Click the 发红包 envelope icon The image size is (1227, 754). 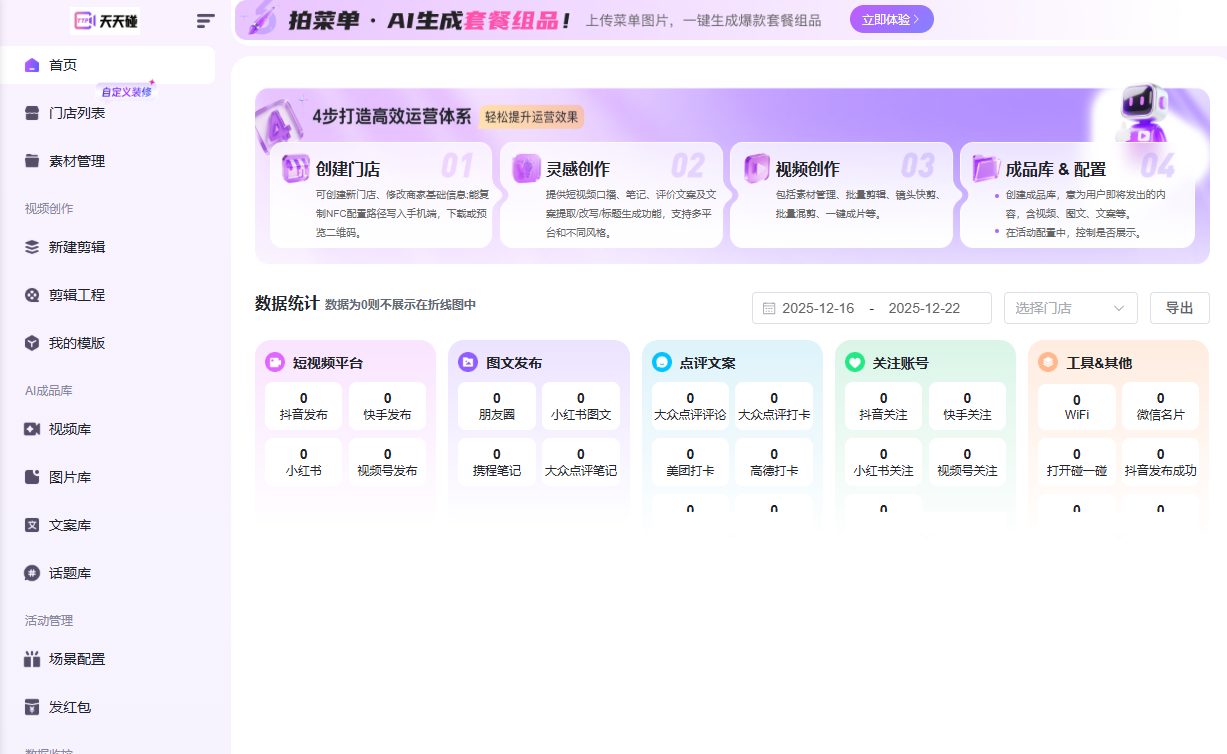coord(32,707)
